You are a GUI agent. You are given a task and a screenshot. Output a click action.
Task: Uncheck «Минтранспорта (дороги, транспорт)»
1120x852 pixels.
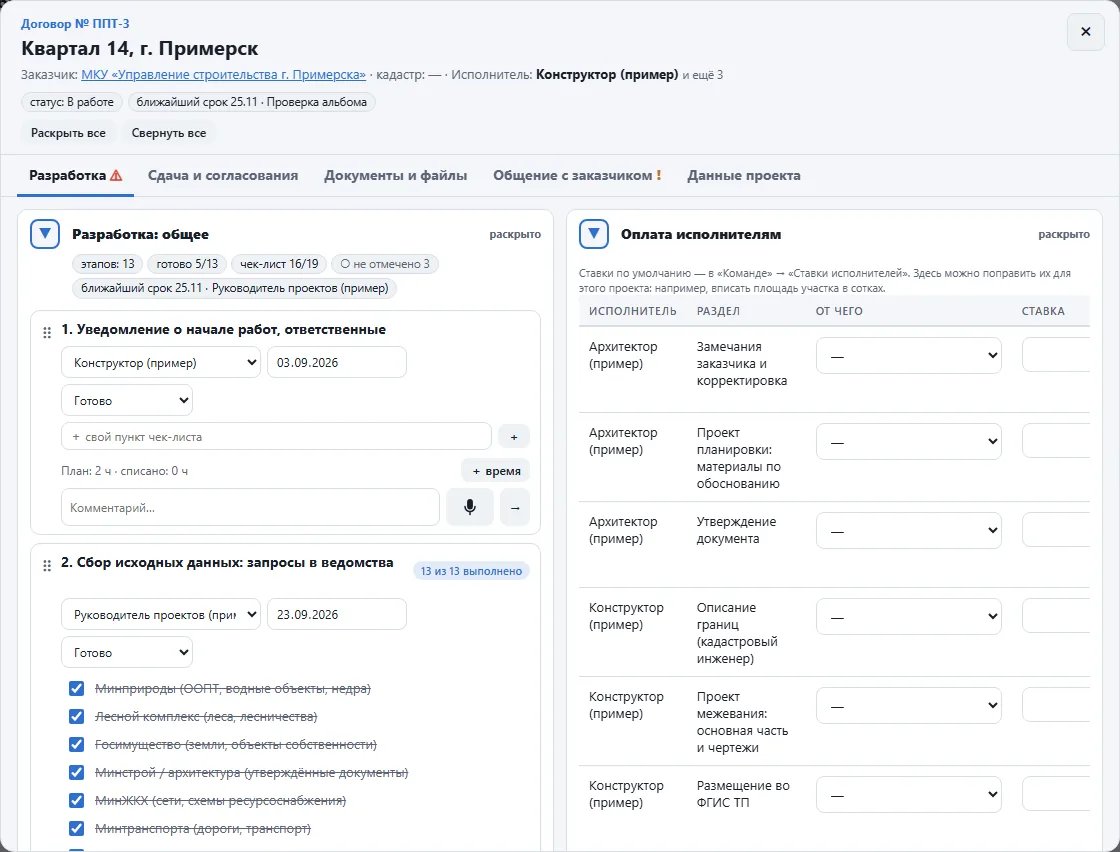[x=76, y=828]
